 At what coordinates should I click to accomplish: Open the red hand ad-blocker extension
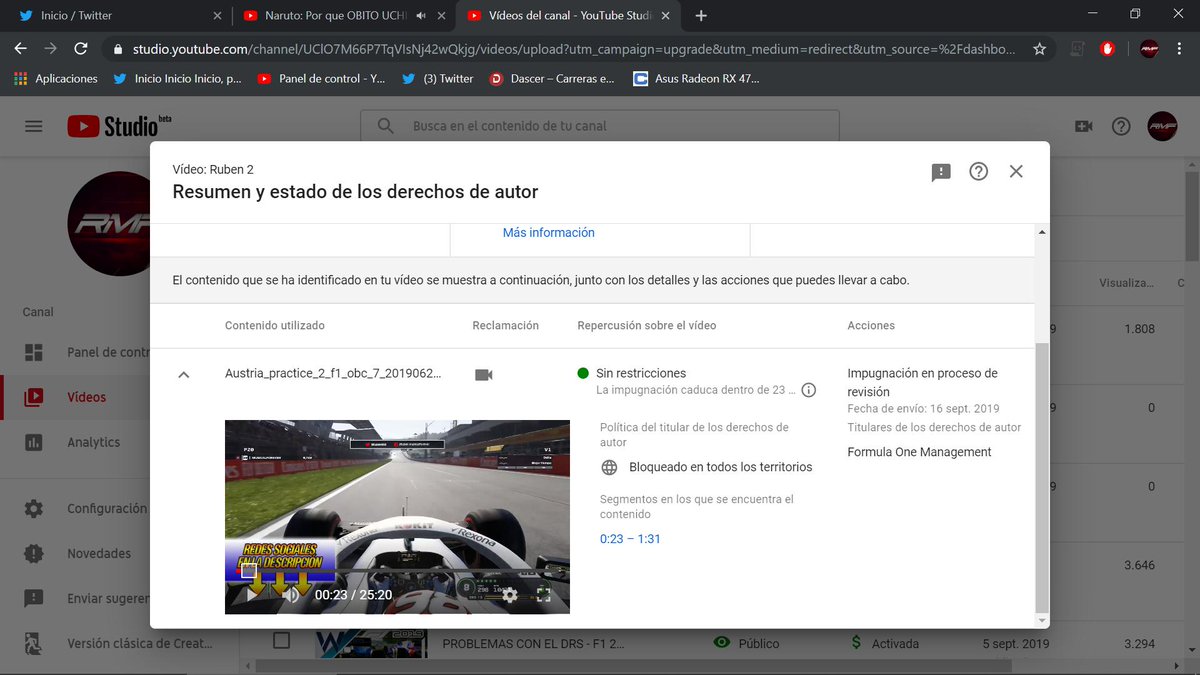pyautogui.click(x=1108, y=49)
